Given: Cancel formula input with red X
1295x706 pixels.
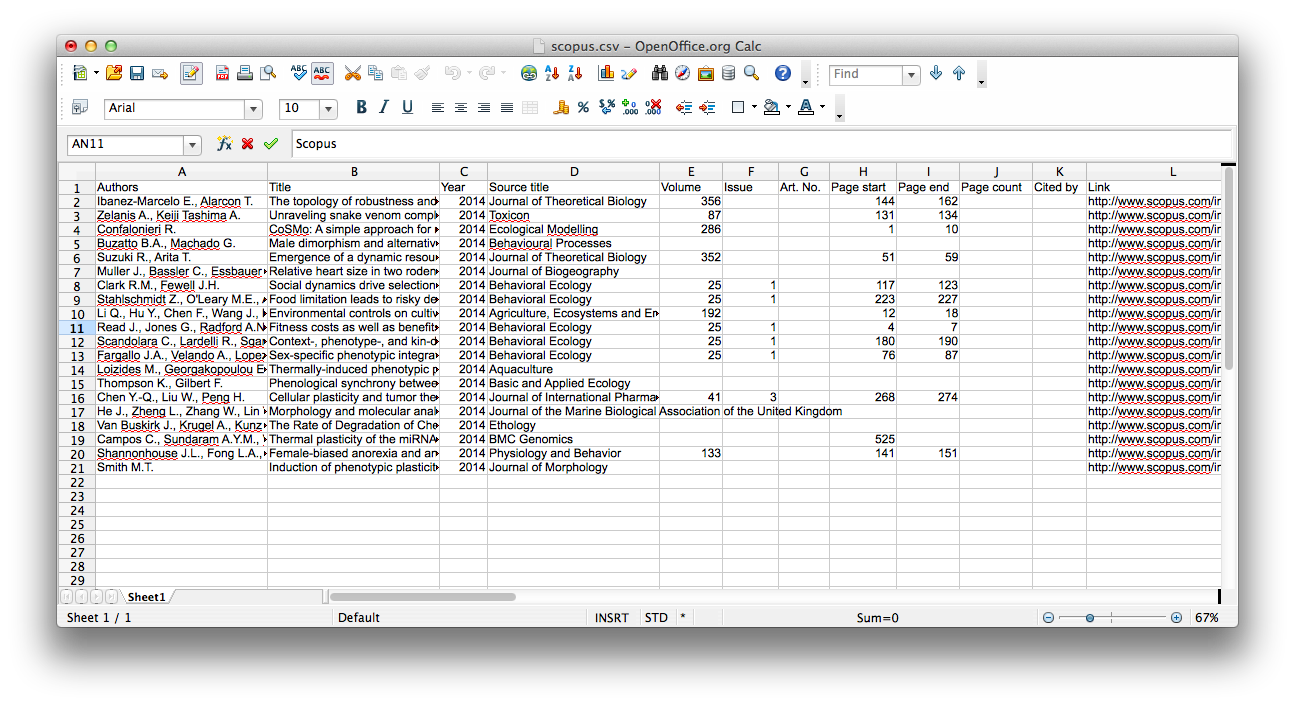Looking at the screenshot, I should tap(248, 144).
